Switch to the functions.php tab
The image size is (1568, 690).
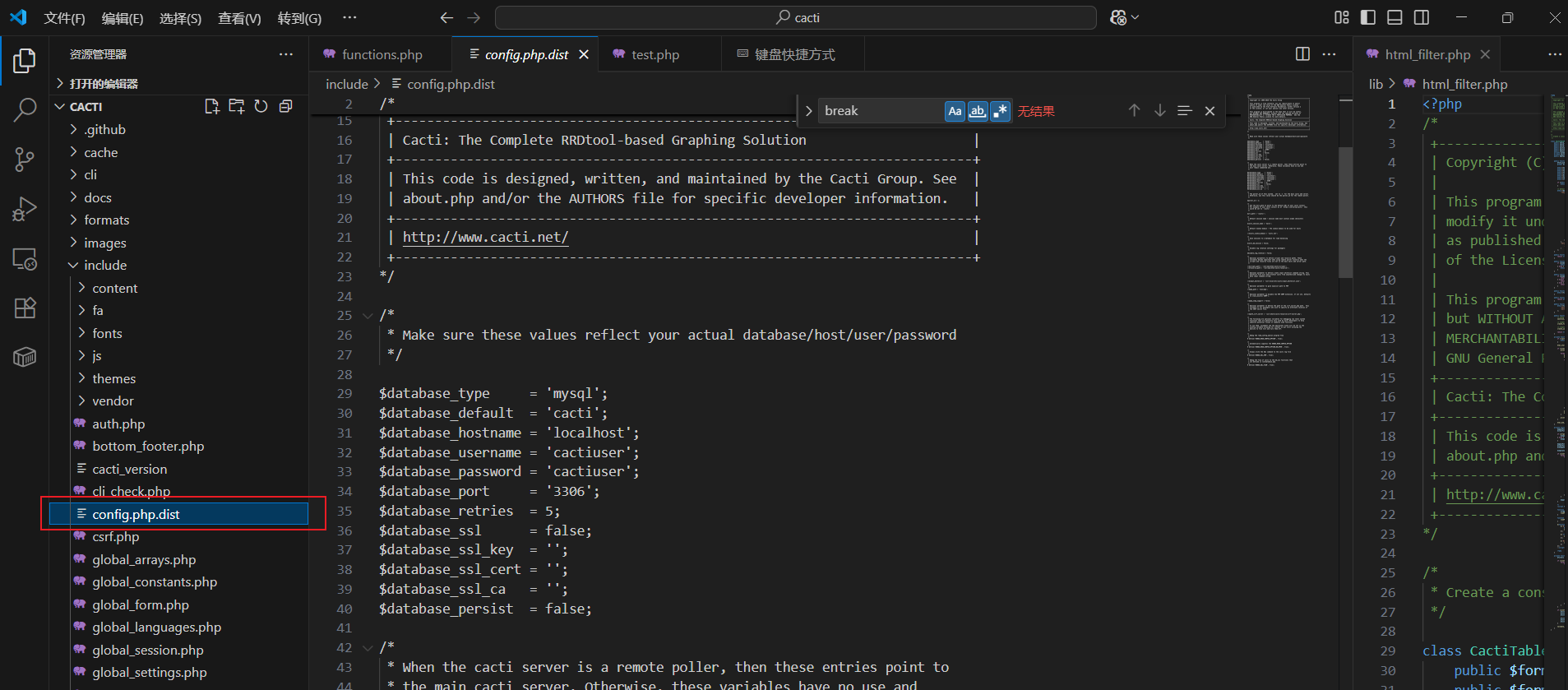pyautogui.click(x=382, y=54)
